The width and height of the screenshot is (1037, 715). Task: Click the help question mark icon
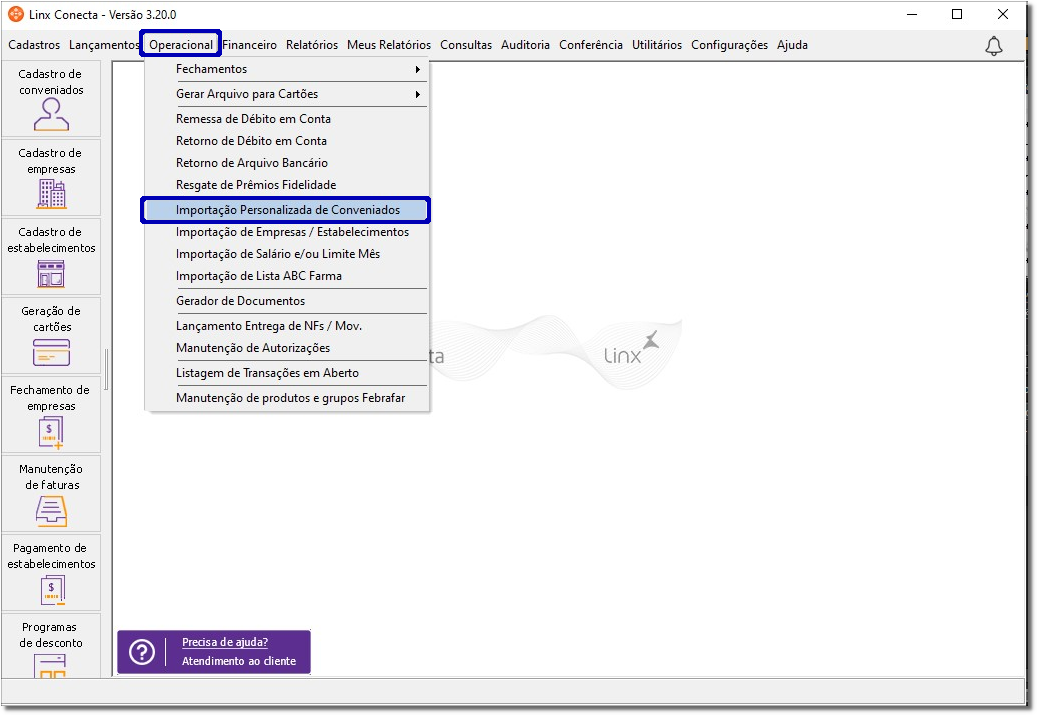[142, 652]
